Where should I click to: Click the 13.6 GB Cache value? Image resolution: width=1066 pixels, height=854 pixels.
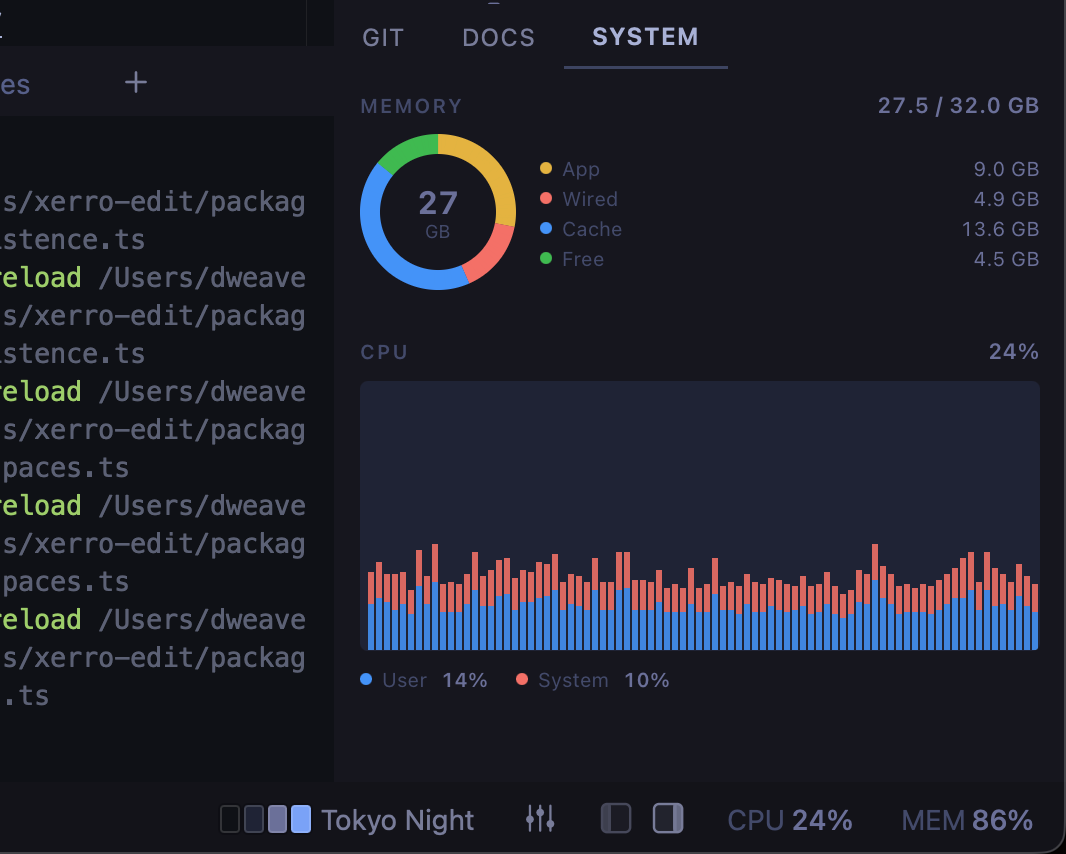pyautogui.click(x=1000, y=228)
